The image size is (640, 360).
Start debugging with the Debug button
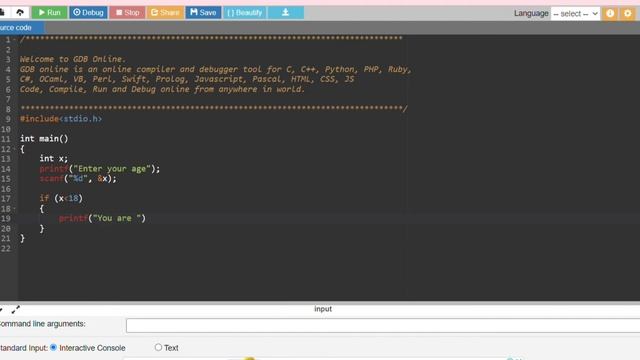click(88, 13)
